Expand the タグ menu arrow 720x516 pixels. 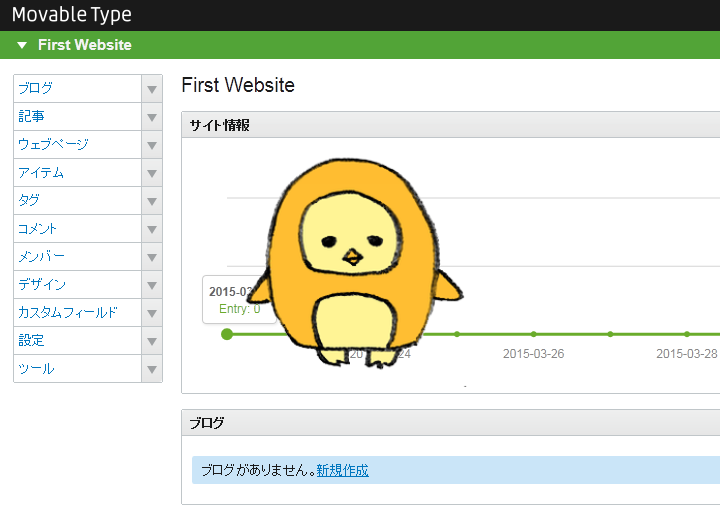[152, 201]
